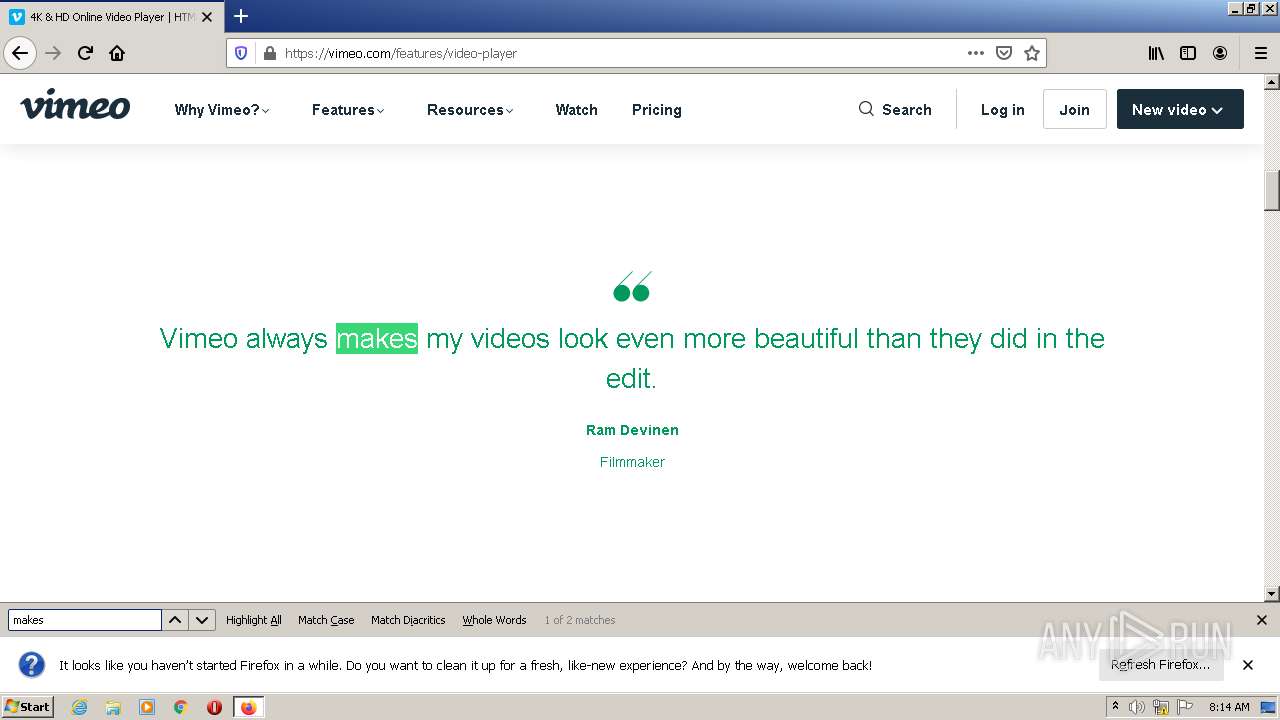This screenshot has width=1280, height=720.
Task: Open the Firefox home page
Action: [x=117, y=53]
